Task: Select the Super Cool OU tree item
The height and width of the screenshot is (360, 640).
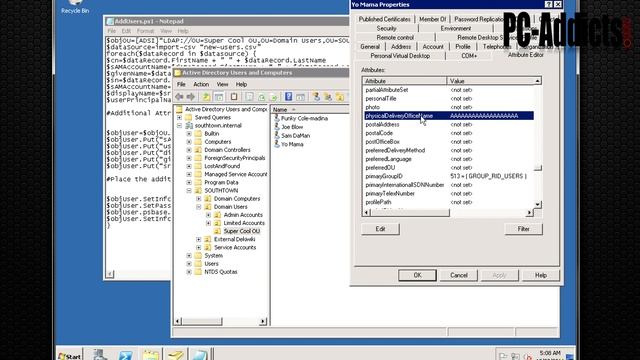Action: [242, 231]
